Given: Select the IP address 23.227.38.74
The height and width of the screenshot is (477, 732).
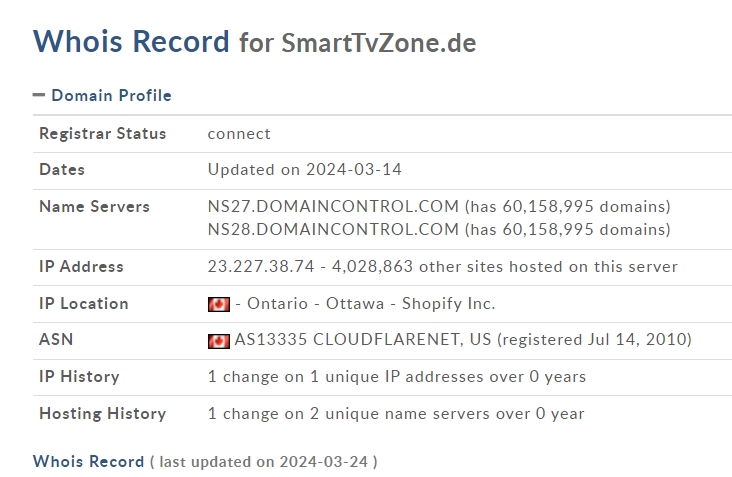Looking at the screenshot, I should pos(261,267).
